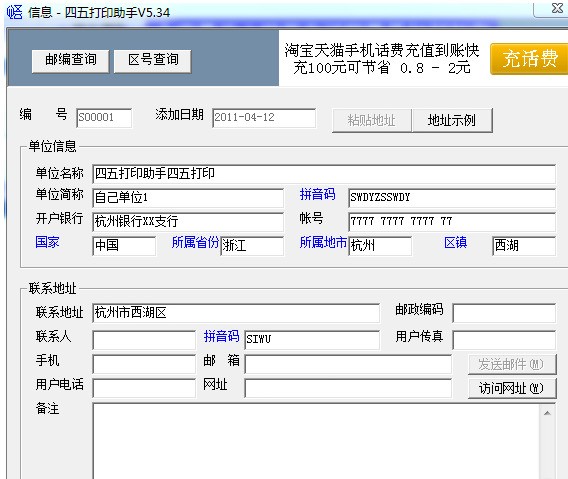This screenshot has width=568, height=479.
Task: Click the blue 国家 label link
Action: (x=47, y=242)
